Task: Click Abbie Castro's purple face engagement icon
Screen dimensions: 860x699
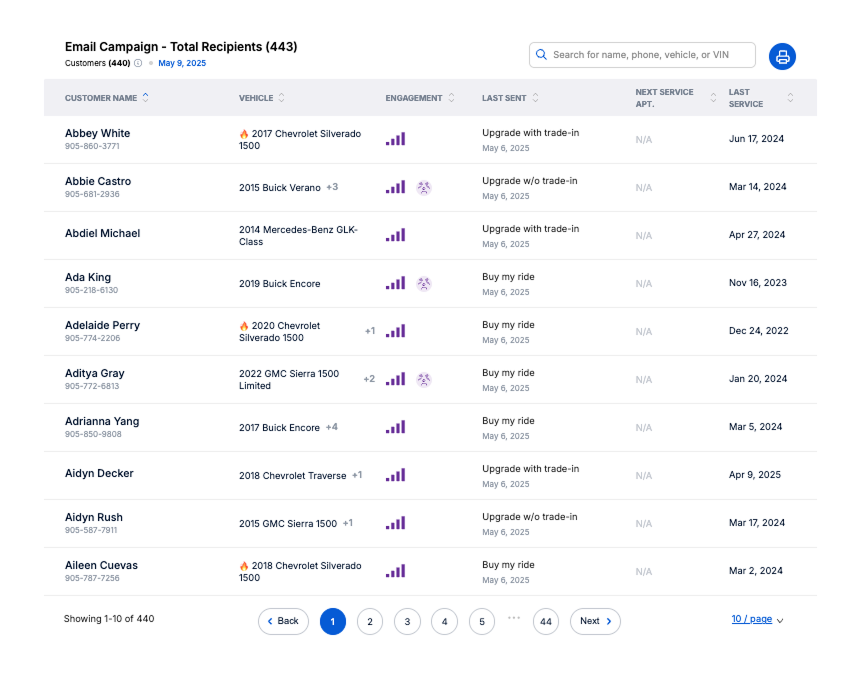Action: tap(424, 187)
